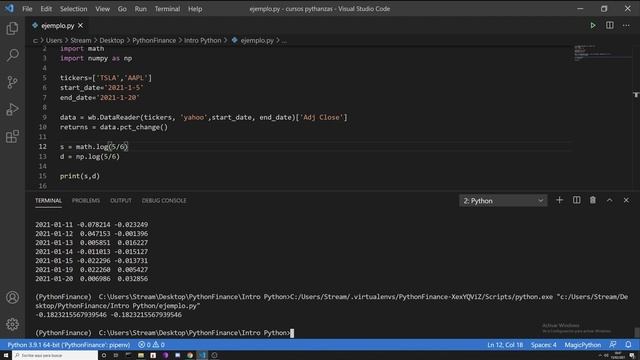Viewport: 640px width, 360px height.
Task: Switch to the DEBUG CONSOLE tab
Action: (x=164, y=200)
